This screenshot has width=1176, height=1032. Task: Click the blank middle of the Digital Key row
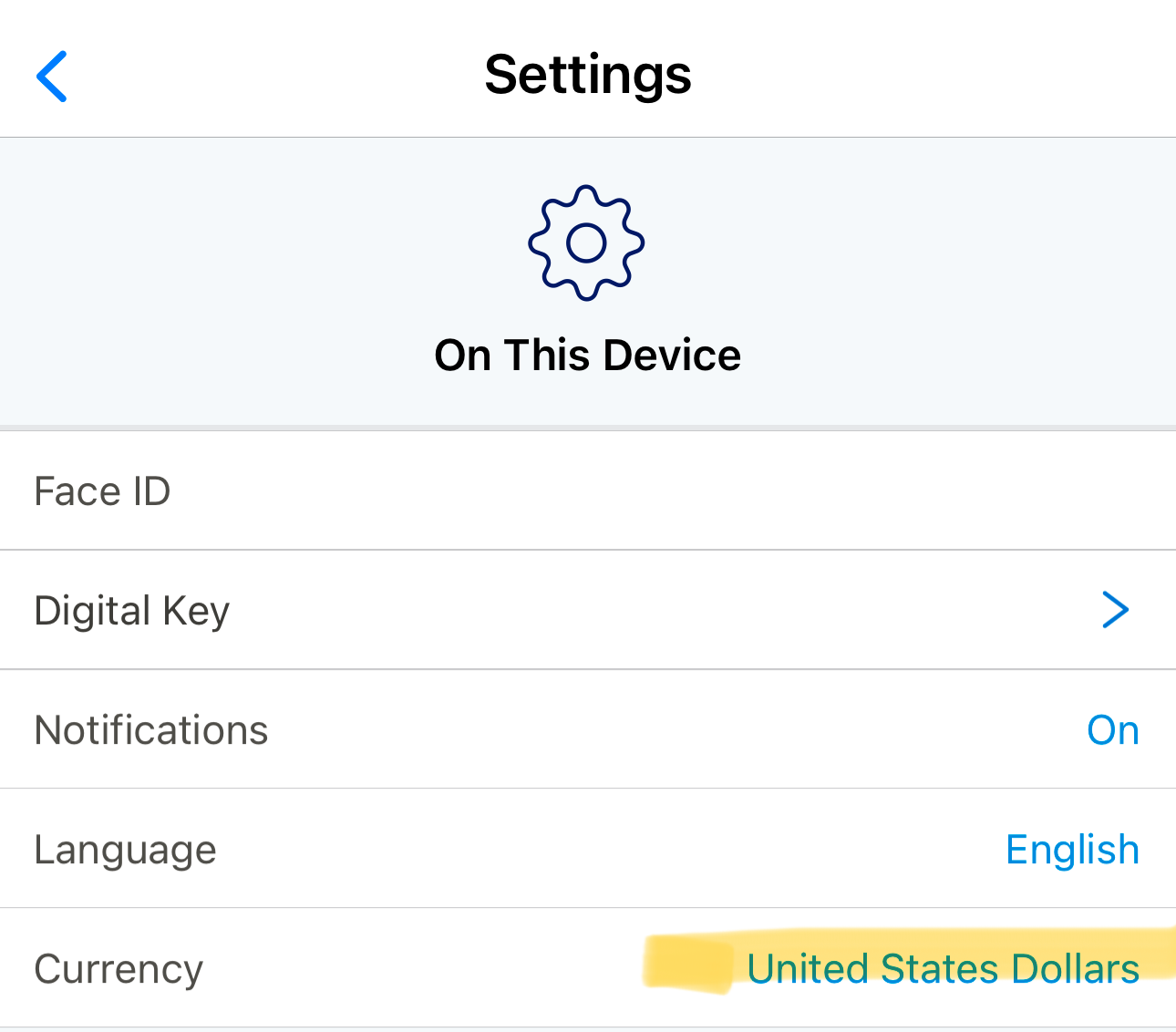tap(638, 610)
